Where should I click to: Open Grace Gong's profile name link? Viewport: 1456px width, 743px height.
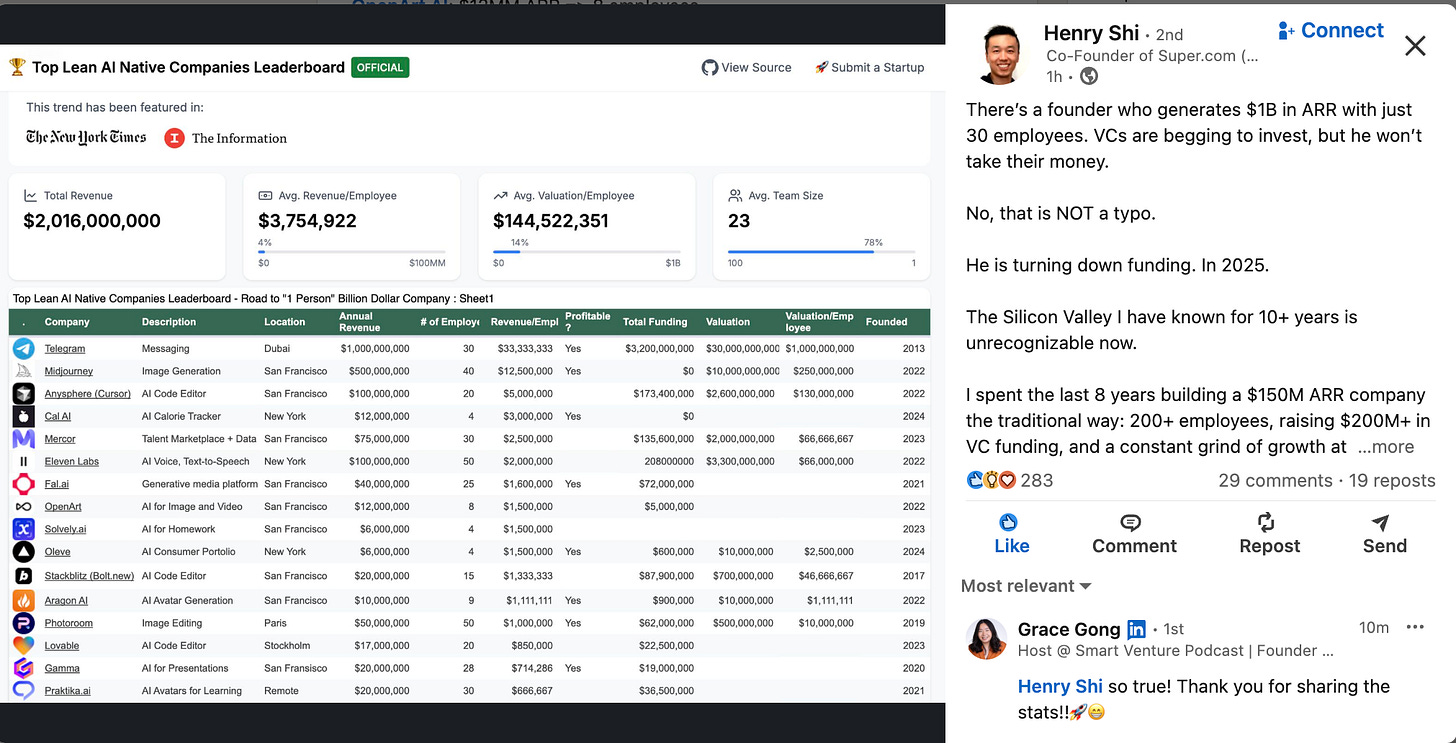coord(1069,629)
